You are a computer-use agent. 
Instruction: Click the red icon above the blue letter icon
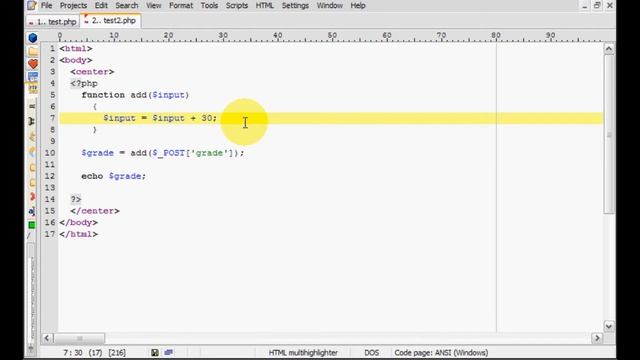32,197
